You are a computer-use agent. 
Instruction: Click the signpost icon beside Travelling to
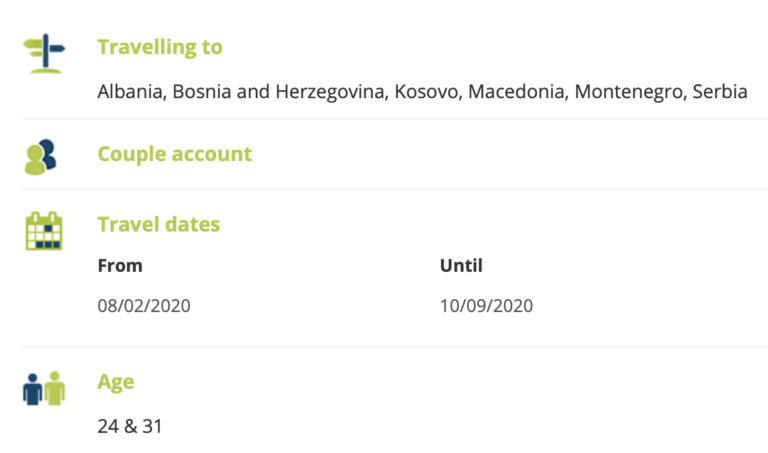[44, 53]
